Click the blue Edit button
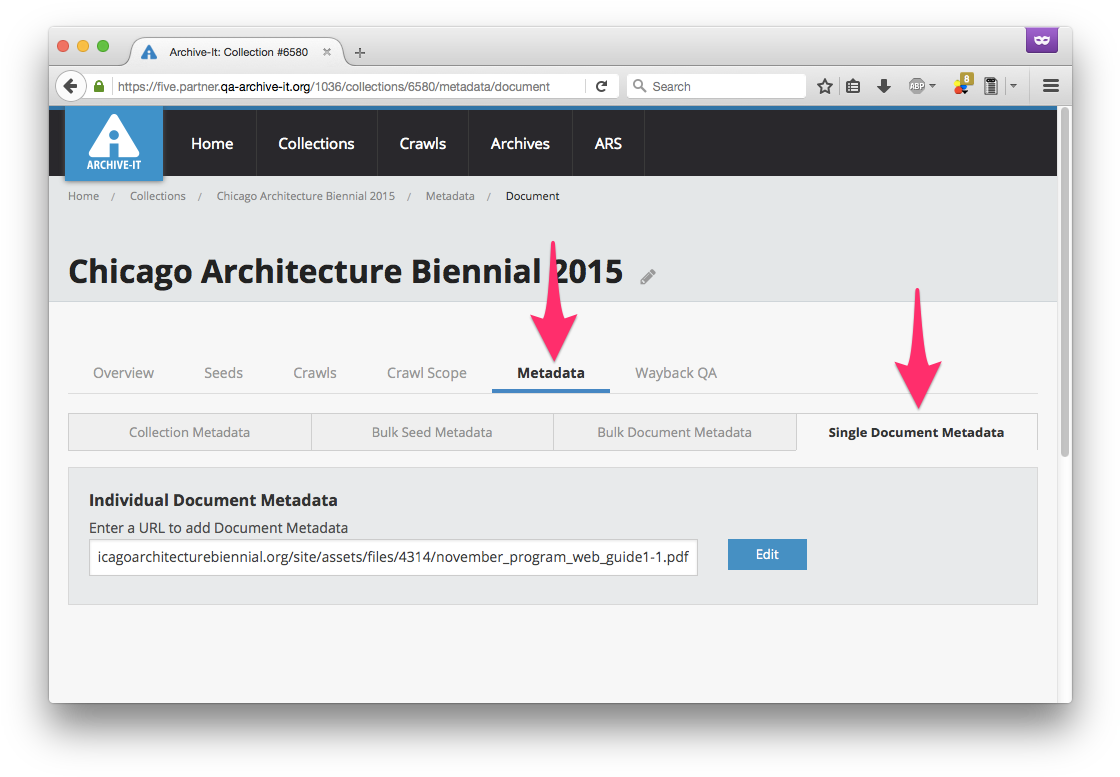This screenshot has height=777, width=1120. 767,554
